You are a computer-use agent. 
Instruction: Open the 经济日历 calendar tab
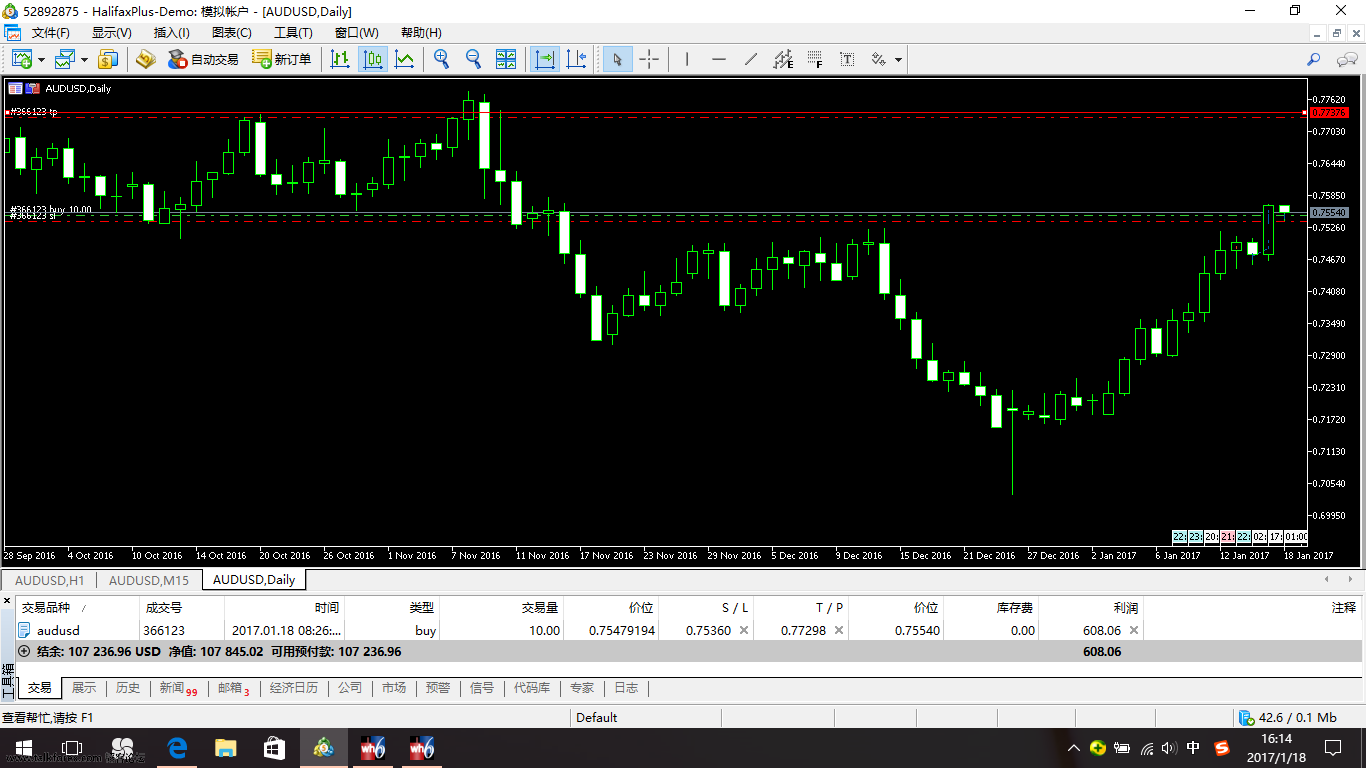click(294, 688)
